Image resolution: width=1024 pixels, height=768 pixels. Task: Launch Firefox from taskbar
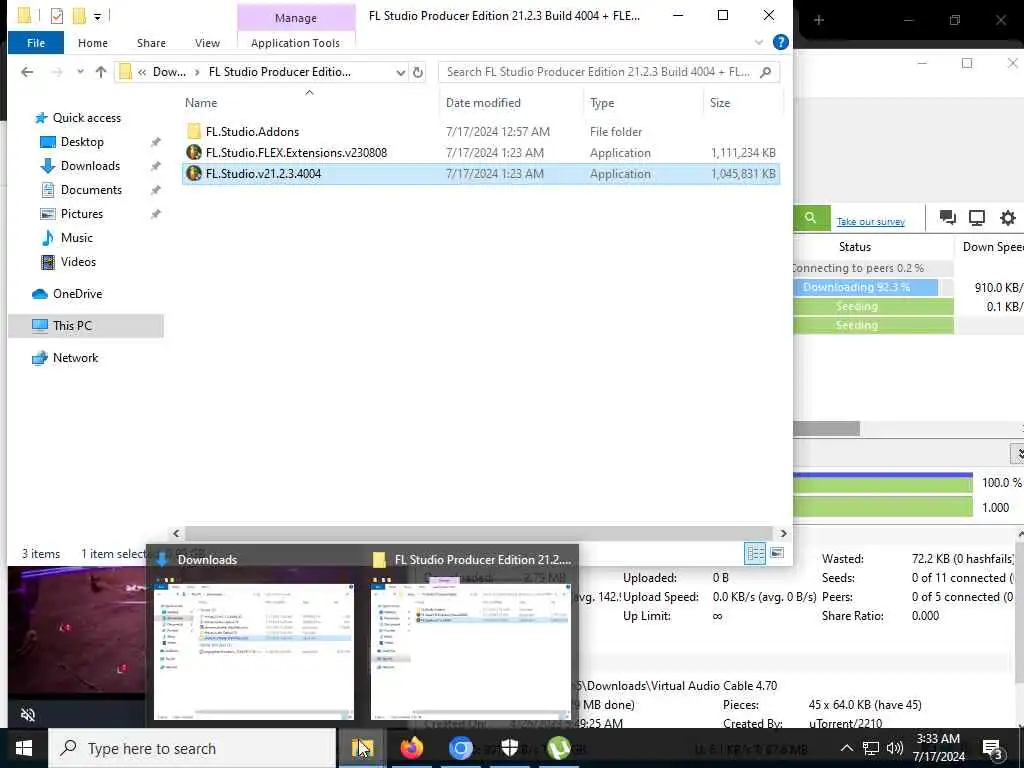(411, 748)
